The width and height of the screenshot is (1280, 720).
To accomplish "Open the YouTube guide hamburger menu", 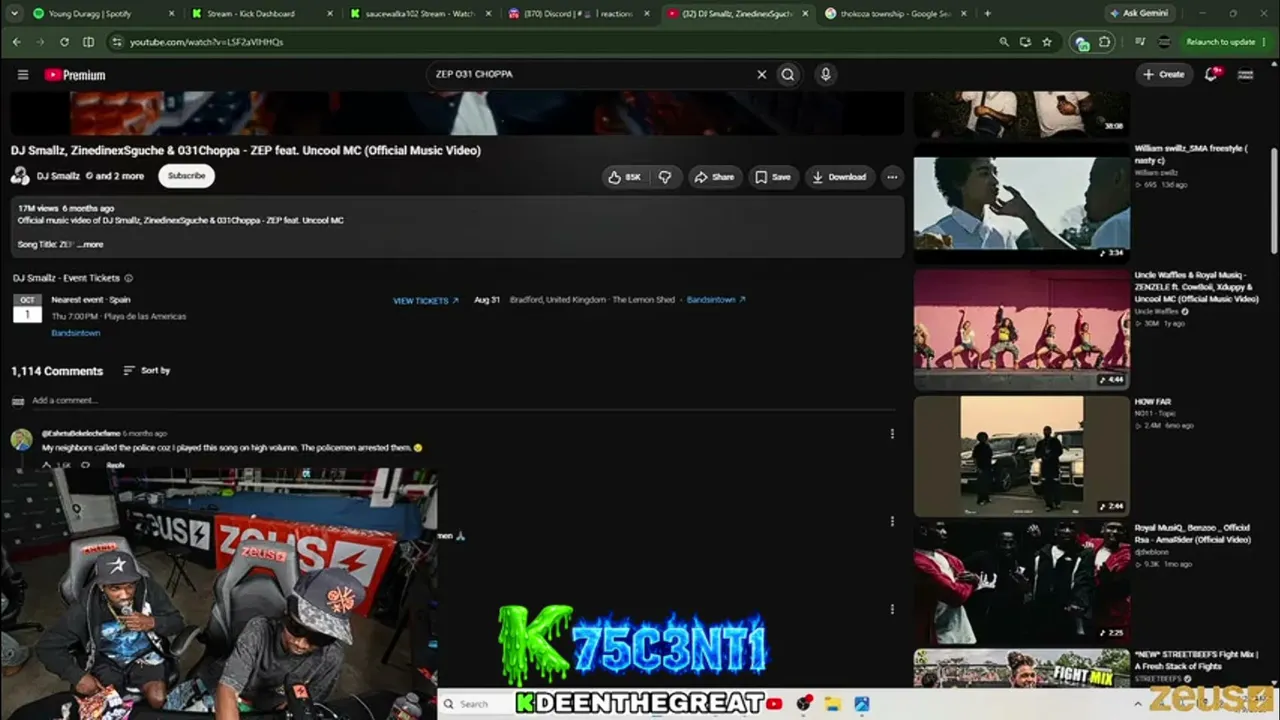I will click(23, 75).
